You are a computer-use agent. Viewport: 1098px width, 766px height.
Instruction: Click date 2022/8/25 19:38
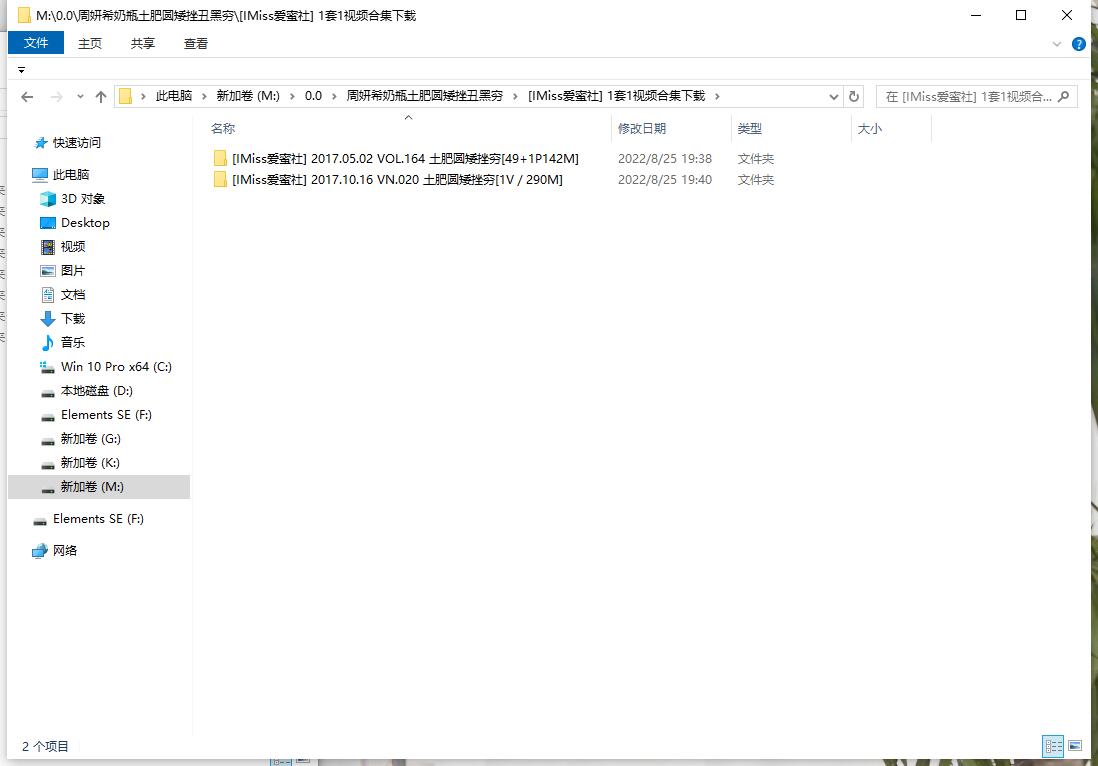click(x=665, y=159)
